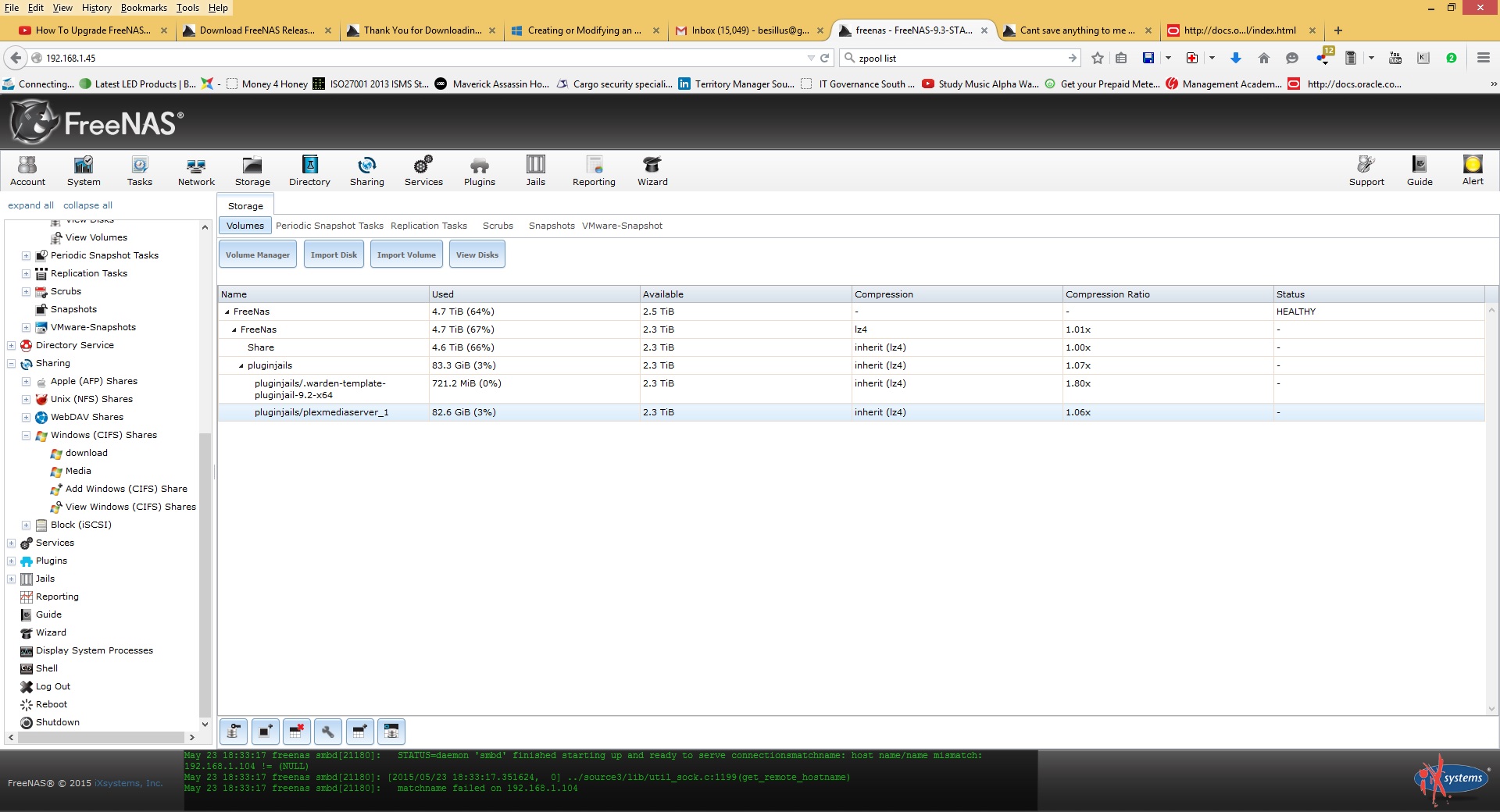Expand Apple (AFP) Shares node
The width and height of the screenshot is (1500, 812).
coord(26,382)
